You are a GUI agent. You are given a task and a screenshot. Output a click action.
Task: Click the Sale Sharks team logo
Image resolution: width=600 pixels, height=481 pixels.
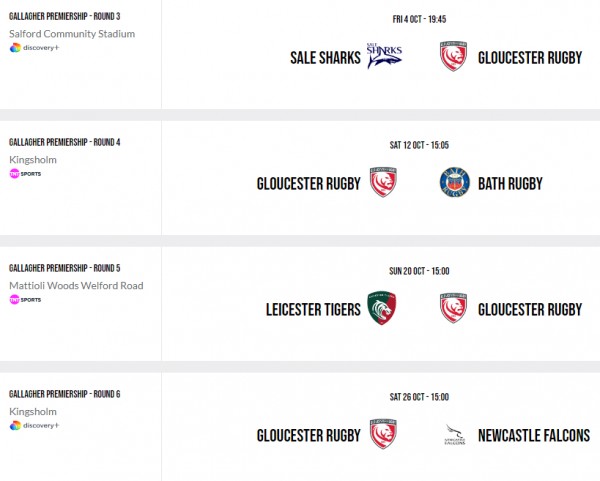[385, 57]
